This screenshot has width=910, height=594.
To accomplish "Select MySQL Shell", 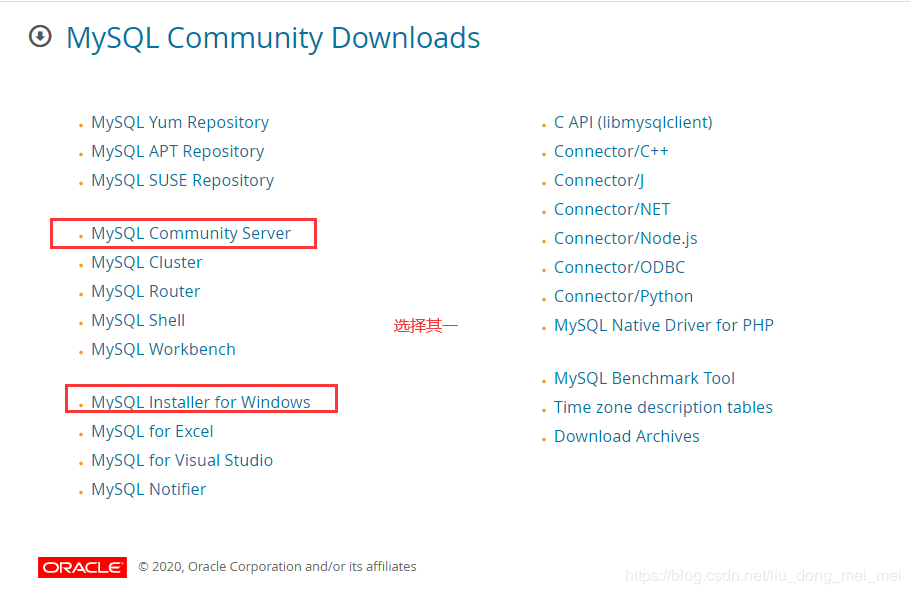I will tap(138, 320).
